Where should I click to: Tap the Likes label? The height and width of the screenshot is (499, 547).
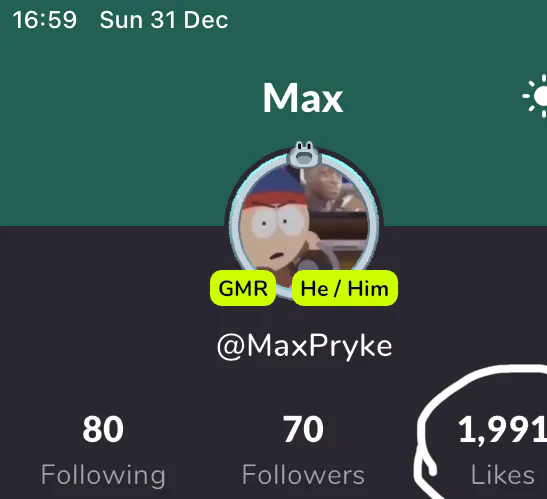pyautogui.click(x=502, y=475)
